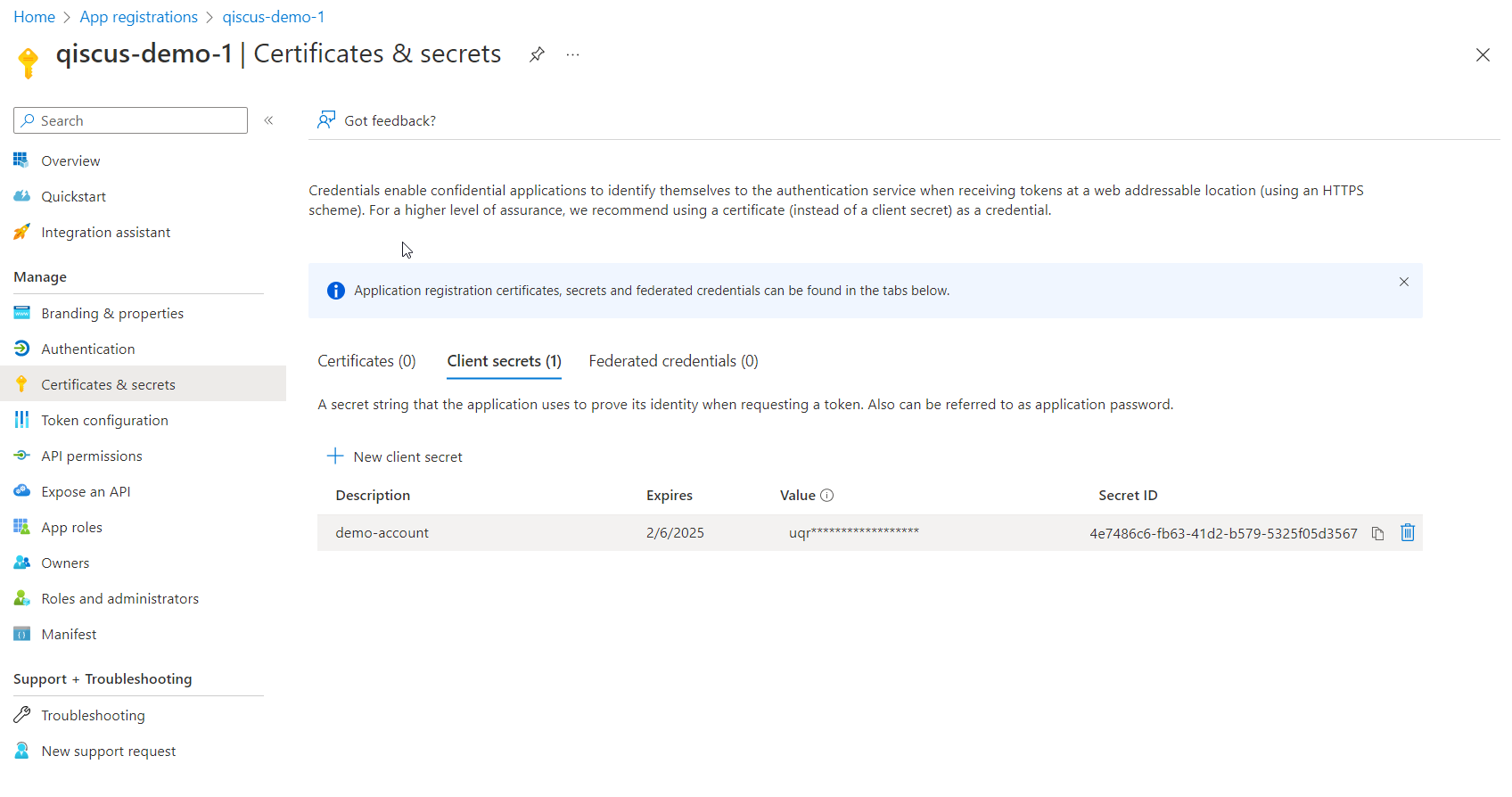Open Got feedback? link
Image resolution: width=1512 pixels, height=797 pixels.
coord(390,120)
